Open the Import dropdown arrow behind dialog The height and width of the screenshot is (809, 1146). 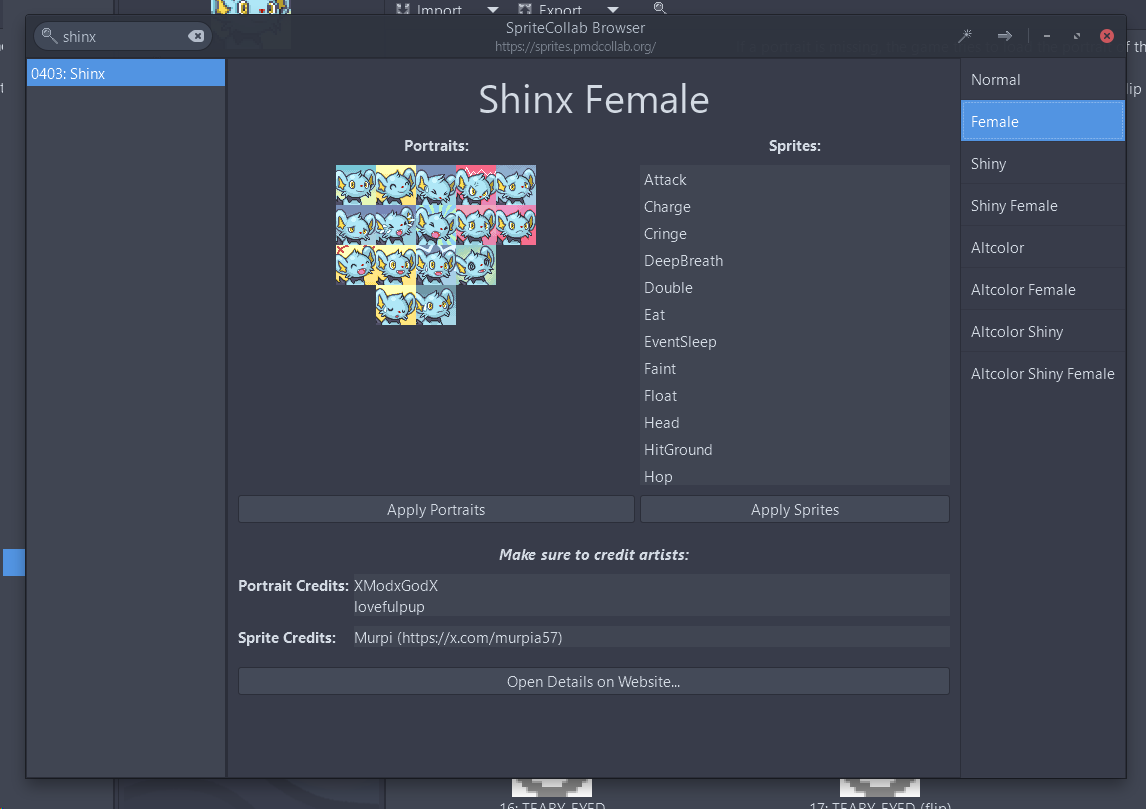coord(492,10)
